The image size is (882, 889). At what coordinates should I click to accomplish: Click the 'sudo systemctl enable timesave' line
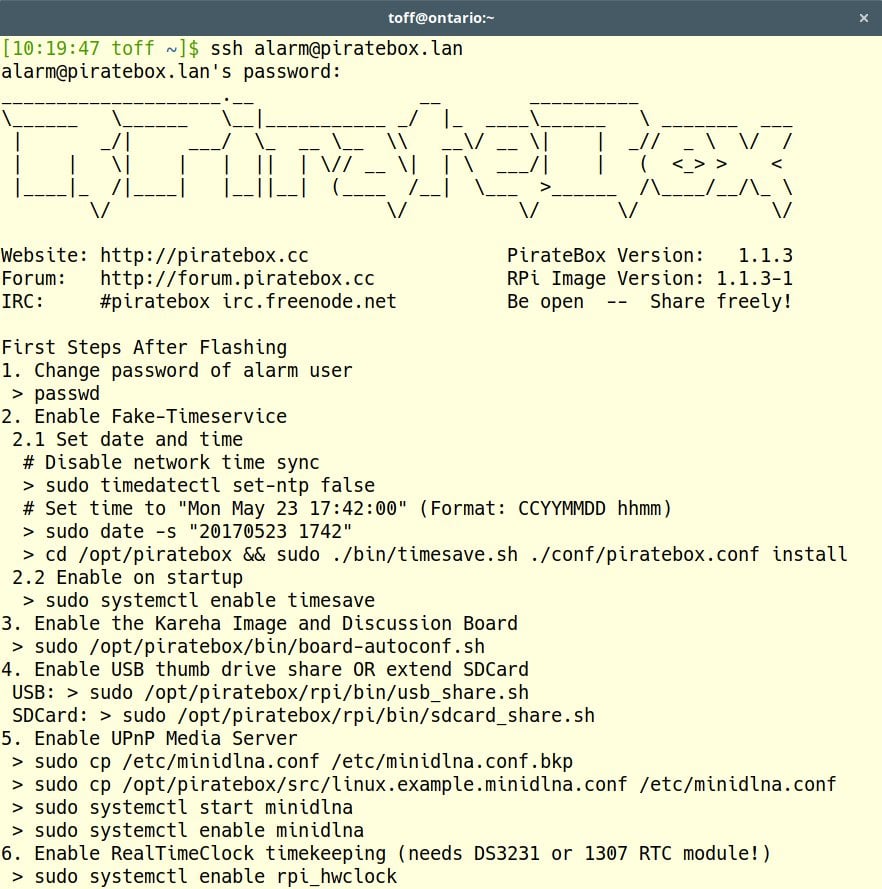199,600
